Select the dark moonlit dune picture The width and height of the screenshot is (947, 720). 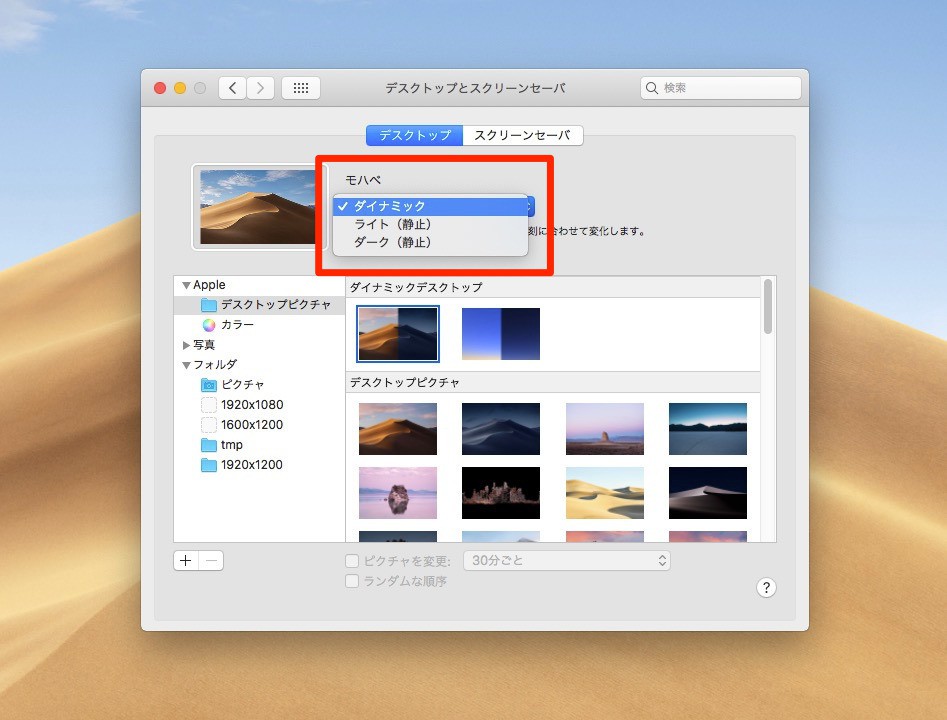point(708,493)
